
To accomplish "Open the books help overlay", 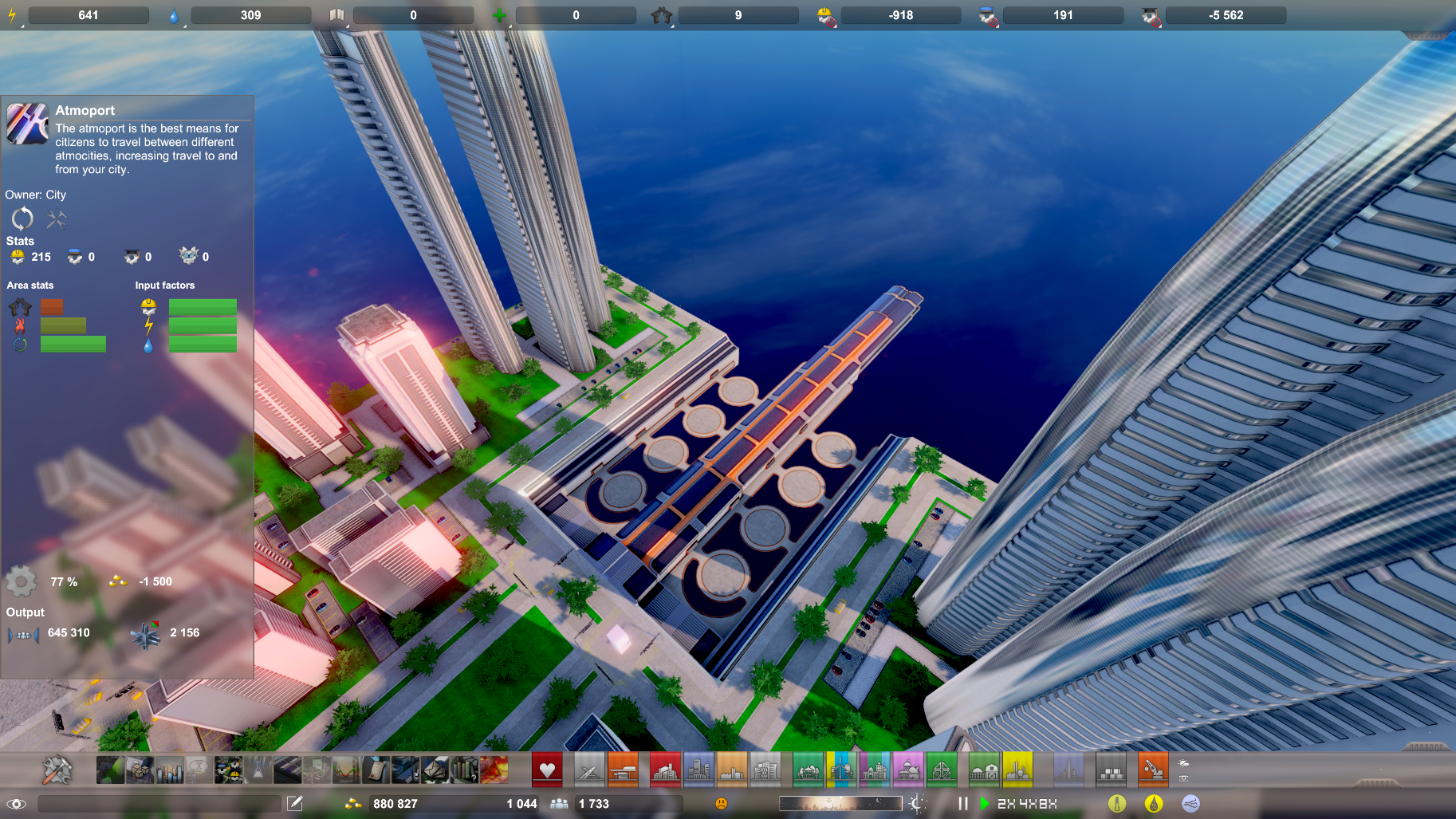I will (x=464, y=770).
